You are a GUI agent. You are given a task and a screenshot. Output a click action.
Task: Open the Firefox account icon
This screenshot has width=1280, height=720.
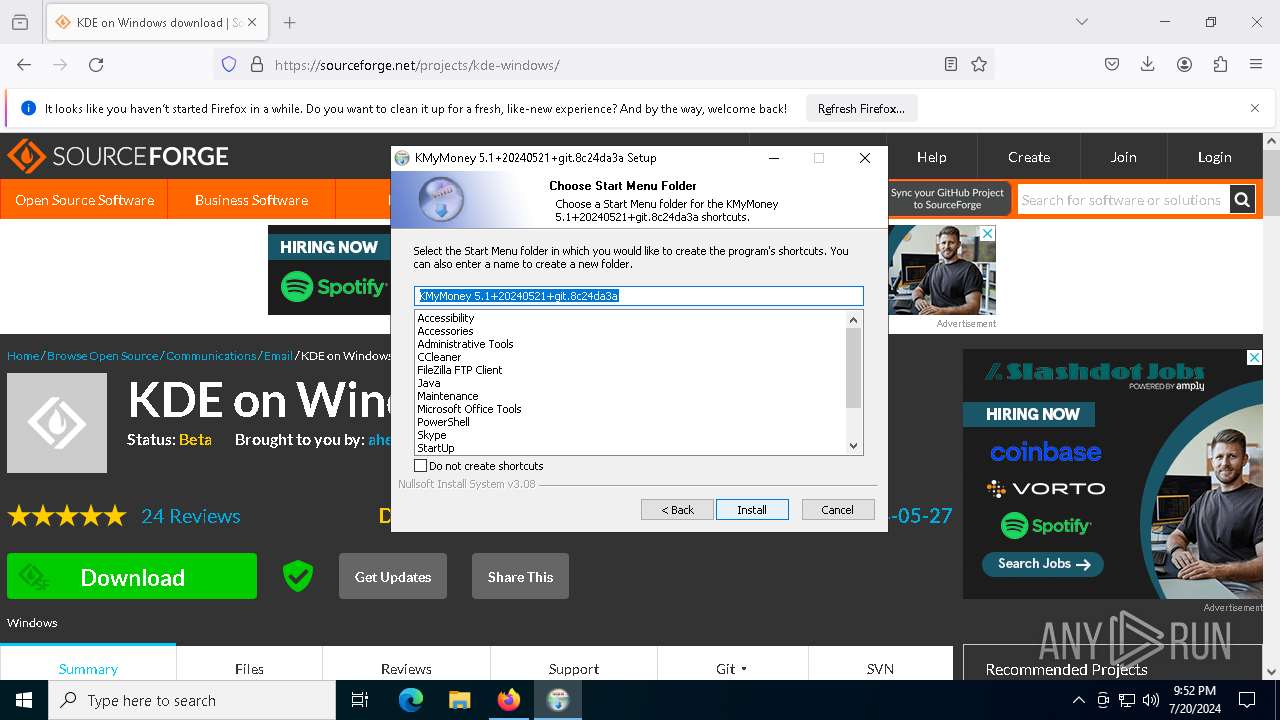click(x=1184, y=64)
